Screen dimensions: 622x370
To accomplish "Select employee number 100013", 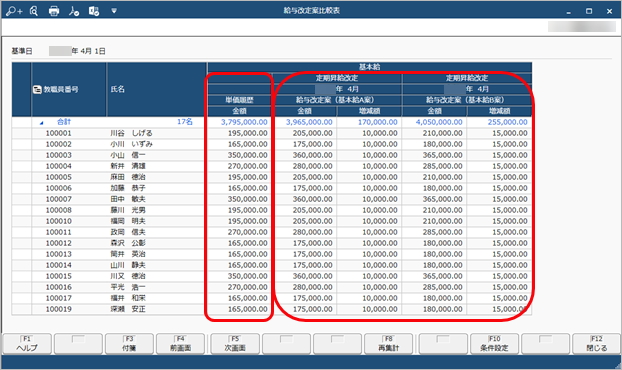I will 59,254.
